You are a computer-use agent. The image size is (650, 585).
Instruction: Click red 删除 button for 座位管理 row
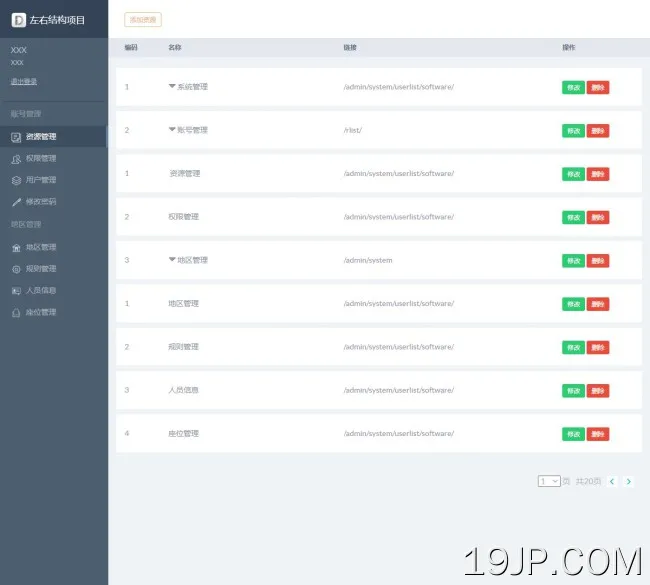pyautogui.click(x=598, y=434)
